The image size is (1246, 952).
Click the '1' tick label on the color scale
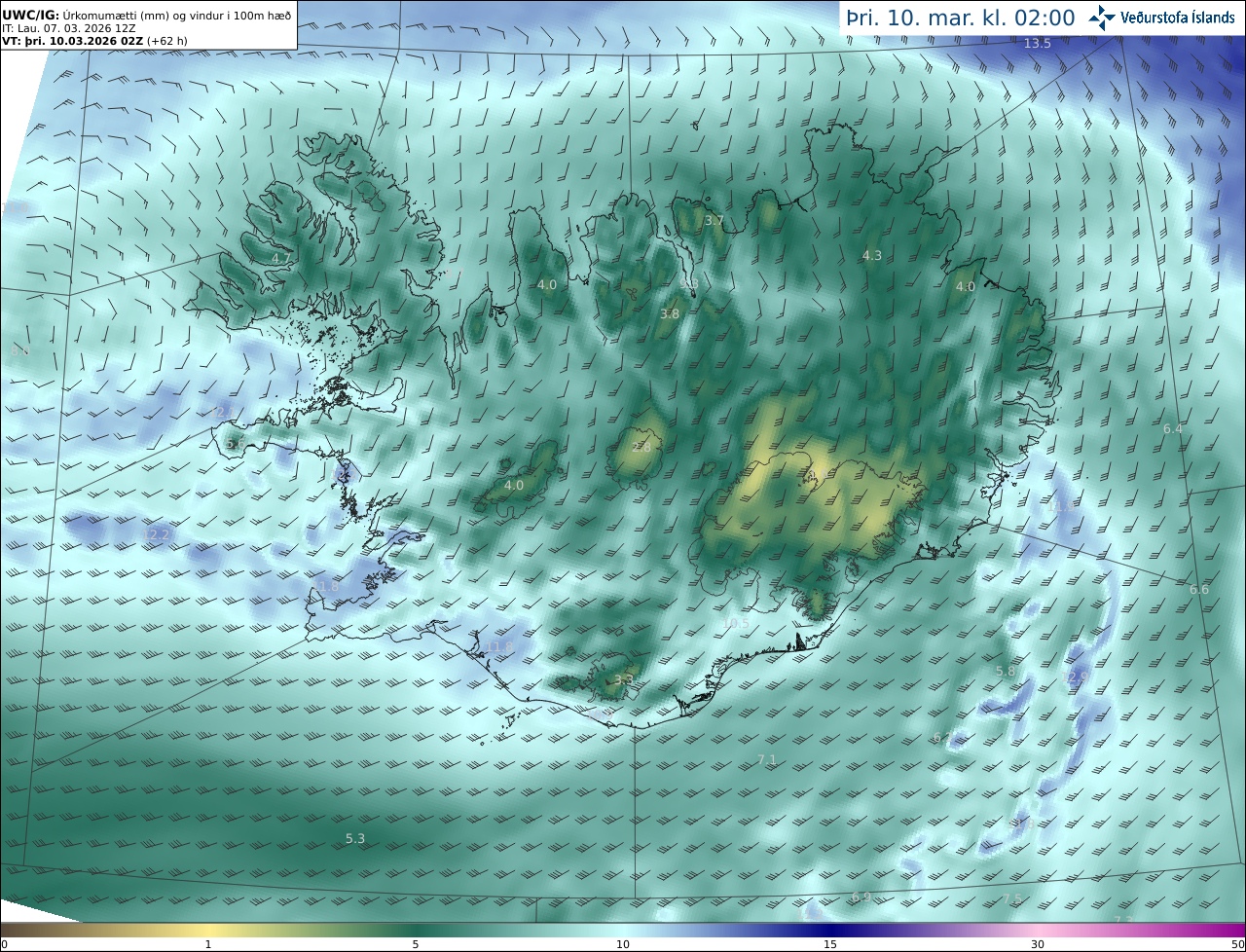click(x=208, y=944)
